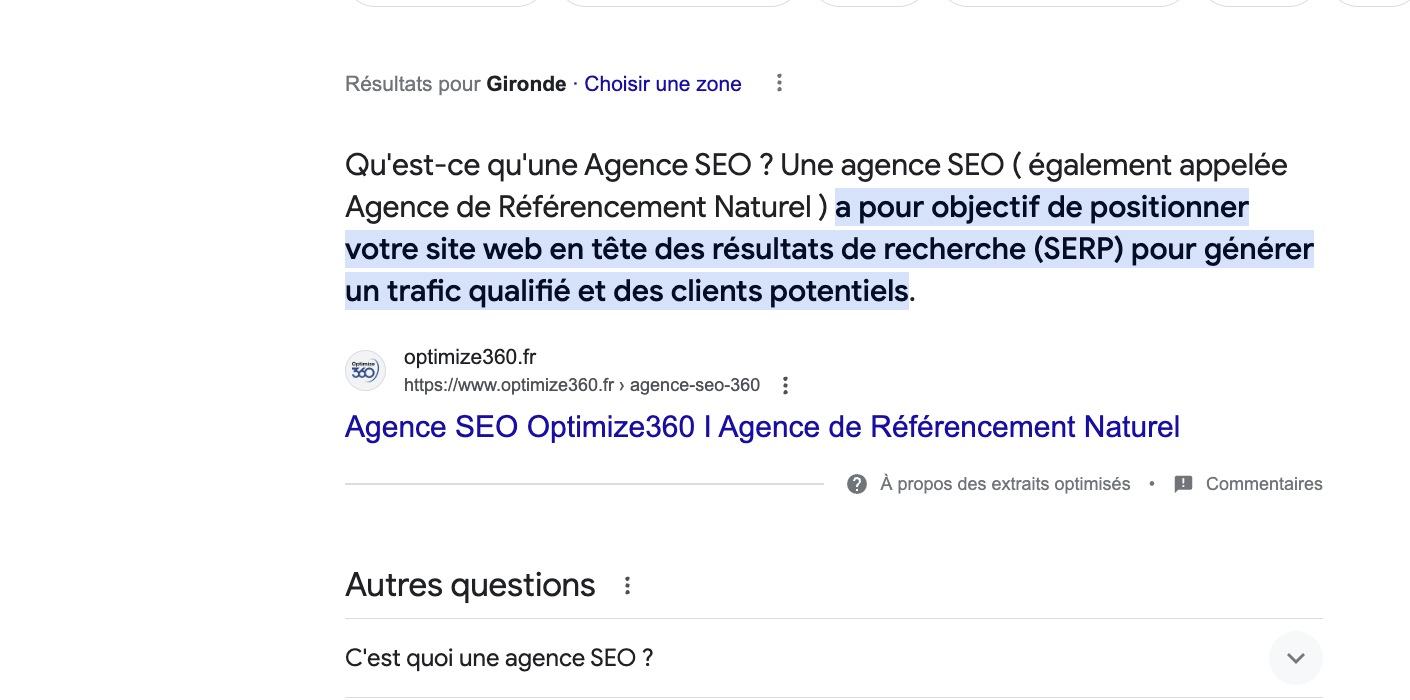Open the three-dot menu next to optimize360 URL

(785, 385)
